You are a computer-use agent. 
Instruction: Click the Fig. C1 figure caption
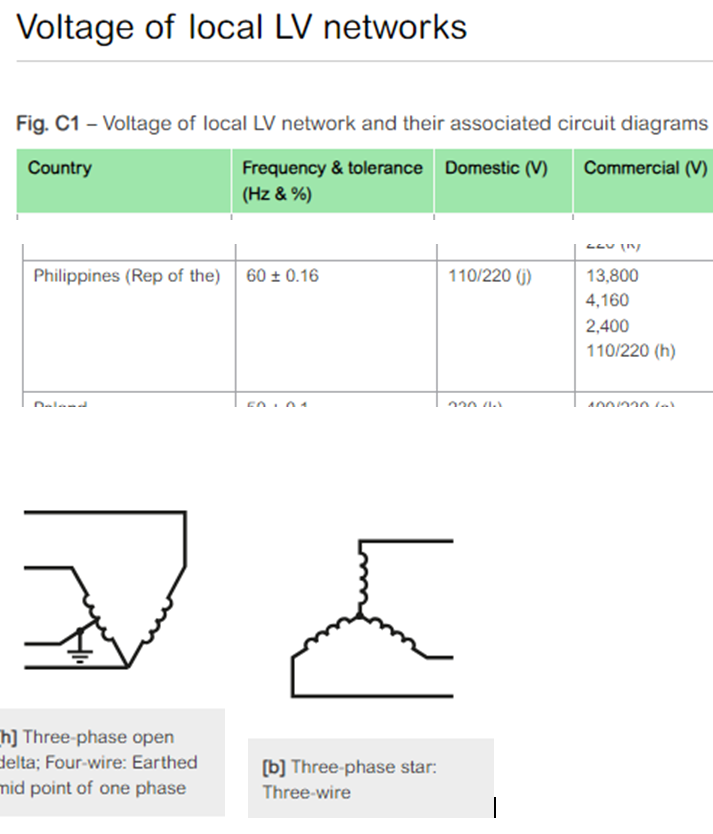[x=362, y=124]
